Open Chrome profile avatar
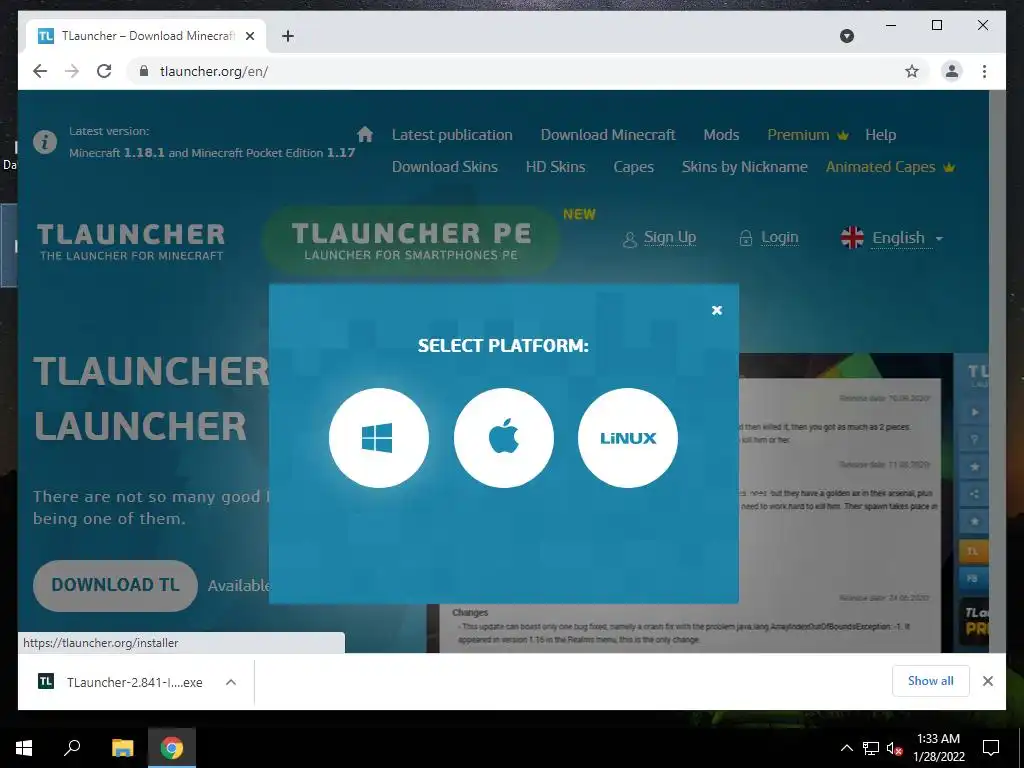1024x768 pixels. click(952, 71)
